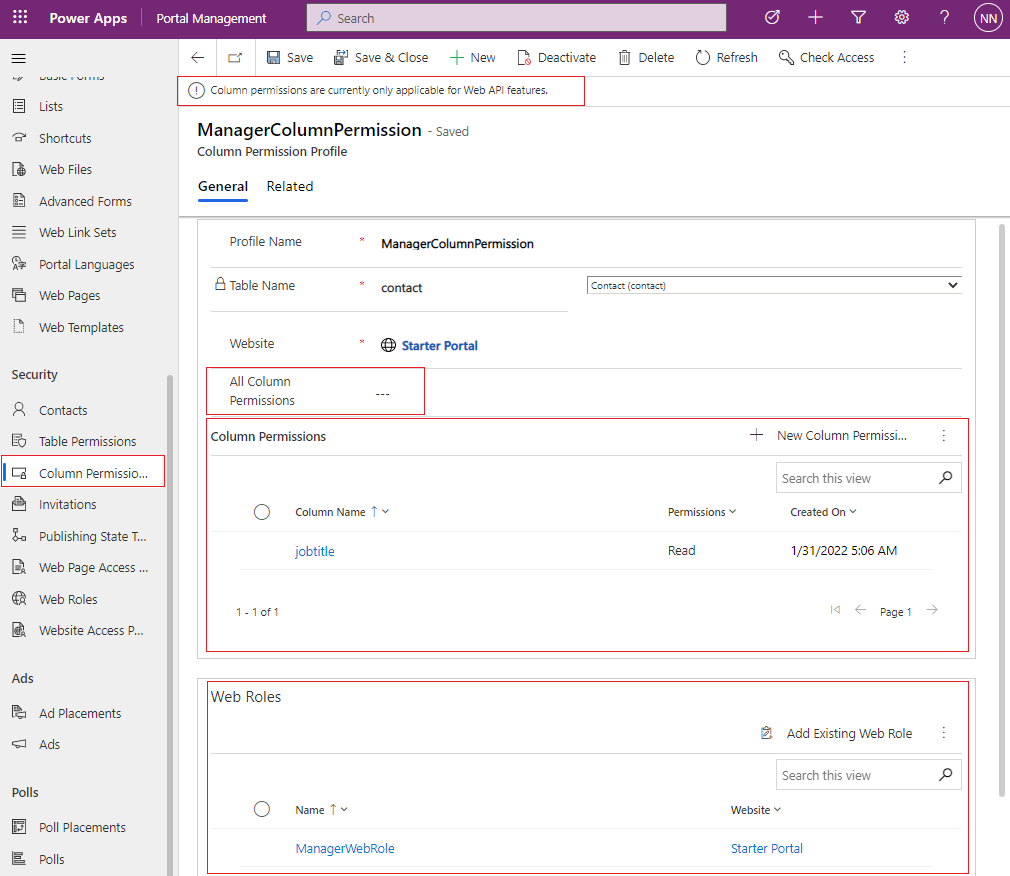
Task: Select Column Permission Profiles in sidebar
Action: pyautogui.click(x=84, y=473)
